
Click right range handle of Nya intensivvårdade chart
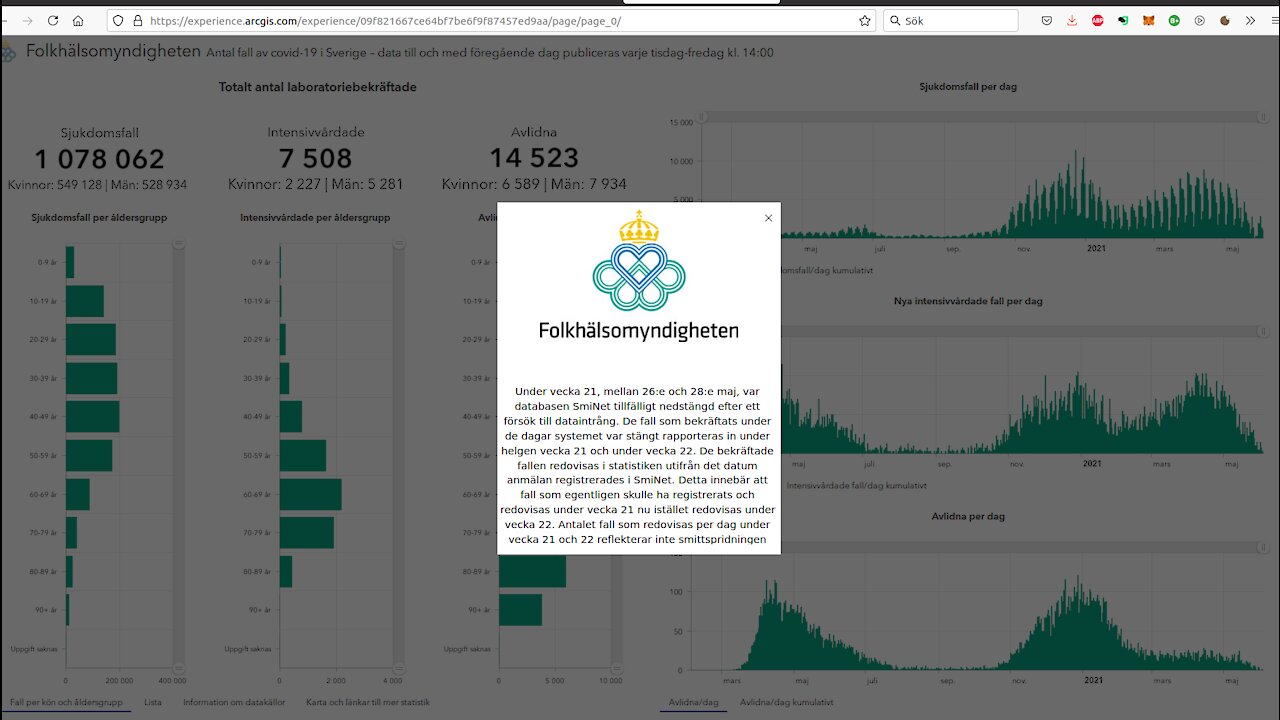click(1263, 332)
